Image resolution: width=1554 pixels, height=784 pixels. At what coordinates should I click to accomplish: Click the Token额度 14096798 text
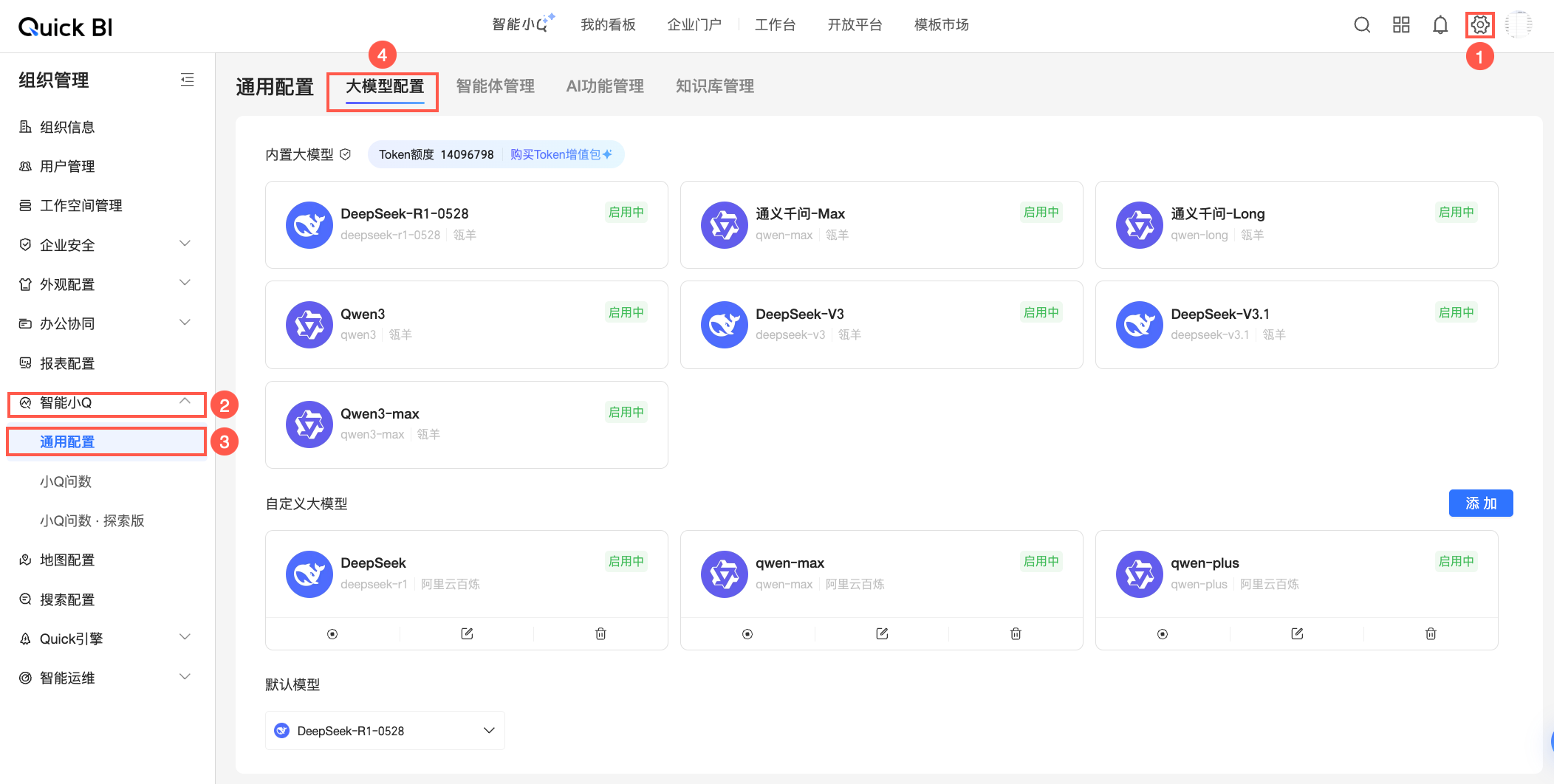(x=437, y=154)
